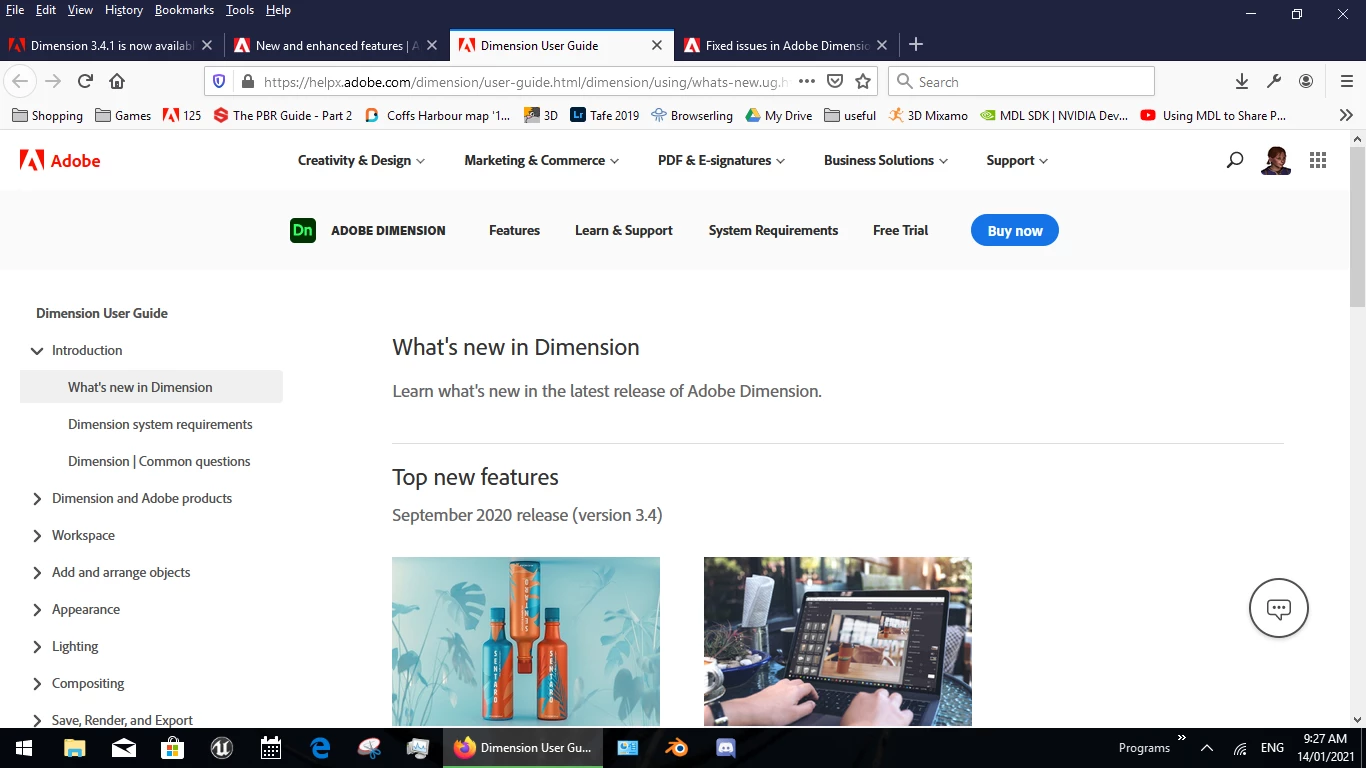The height and width of the screenshot is (768, 1366).
Task: Open the Firefox account icon
Action: [1306, 81]
